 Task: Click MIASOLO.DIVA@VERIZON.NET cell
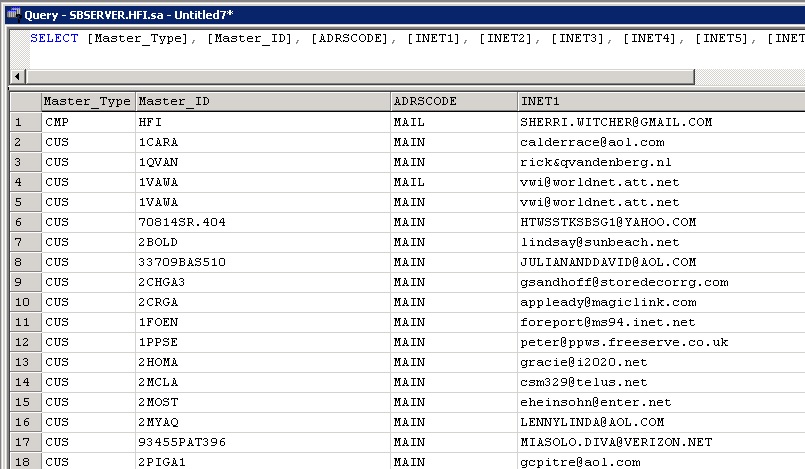coord(661,442)
